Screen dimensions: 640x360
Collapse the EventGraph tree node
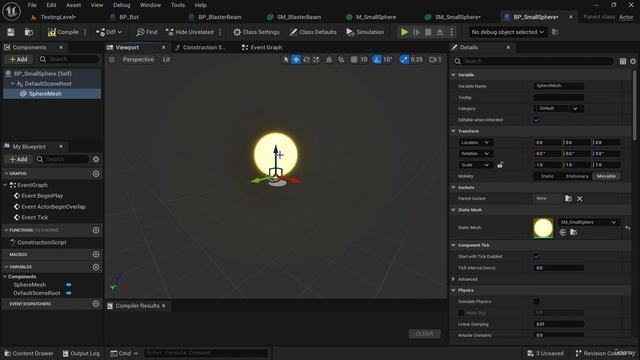tap(5, 185)
